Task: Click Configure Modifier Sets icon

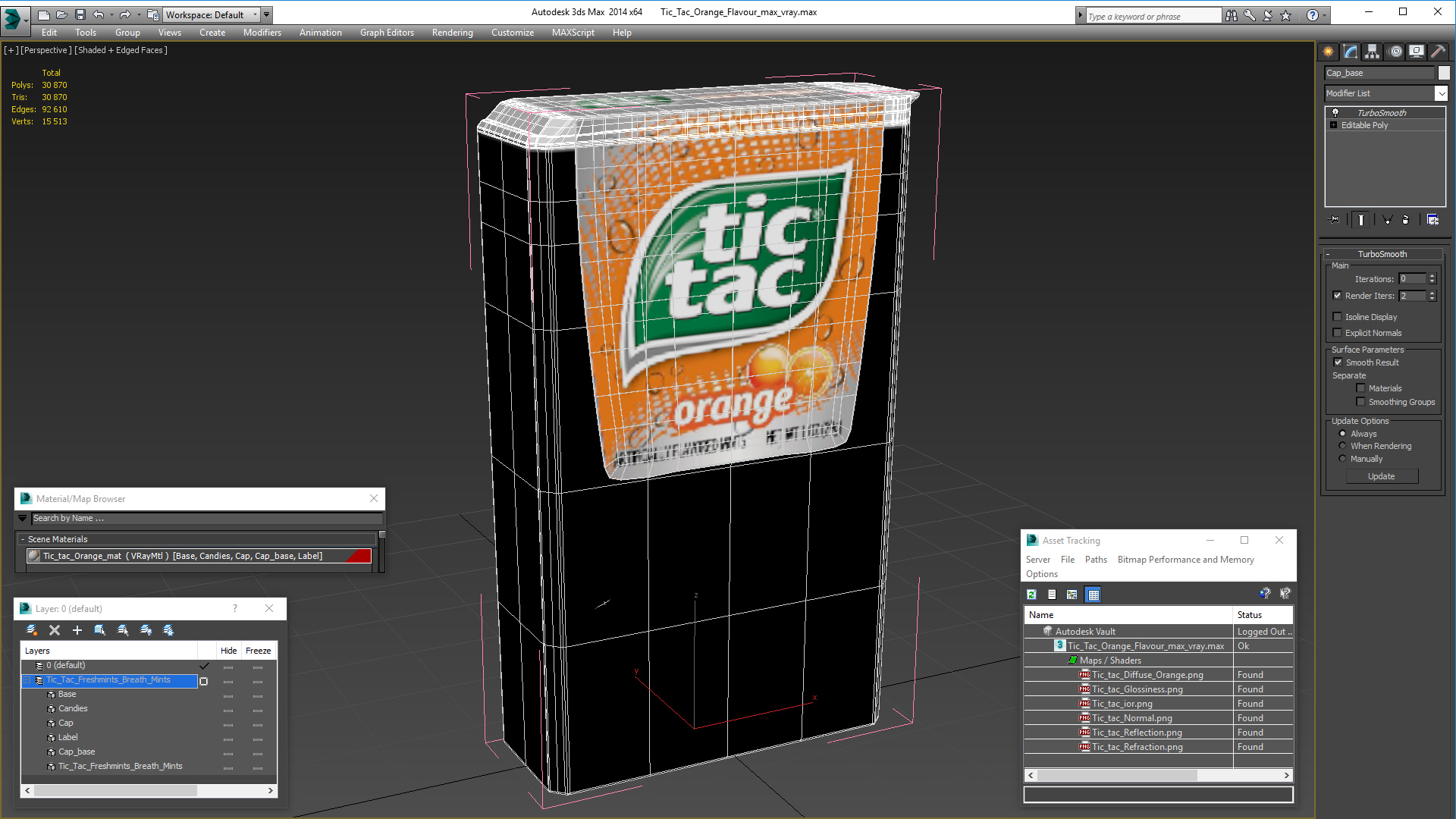Action: pos(1432,220)
